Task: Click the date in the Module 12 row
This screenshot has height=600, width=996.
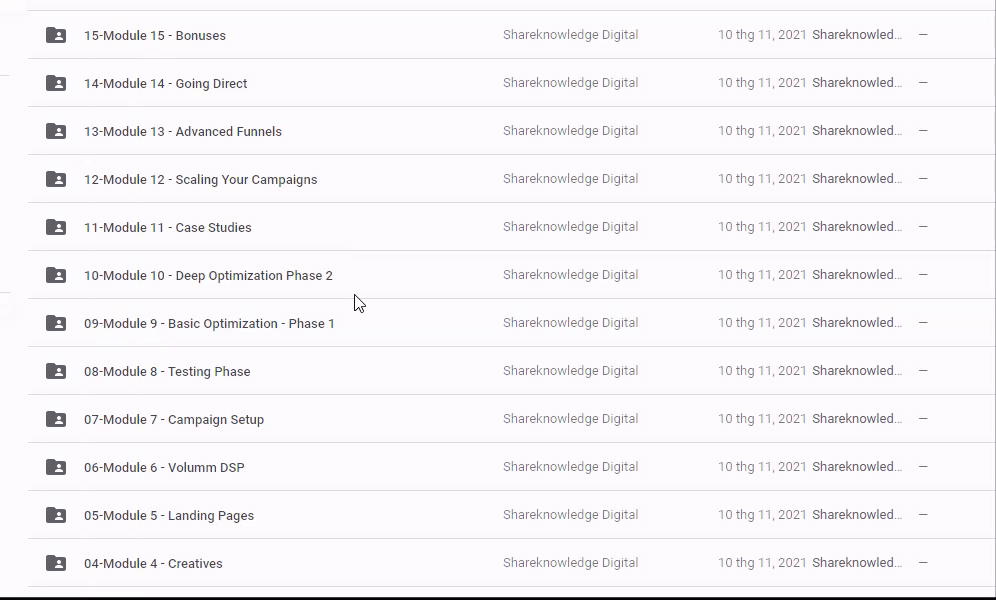Action: point(762,179)
